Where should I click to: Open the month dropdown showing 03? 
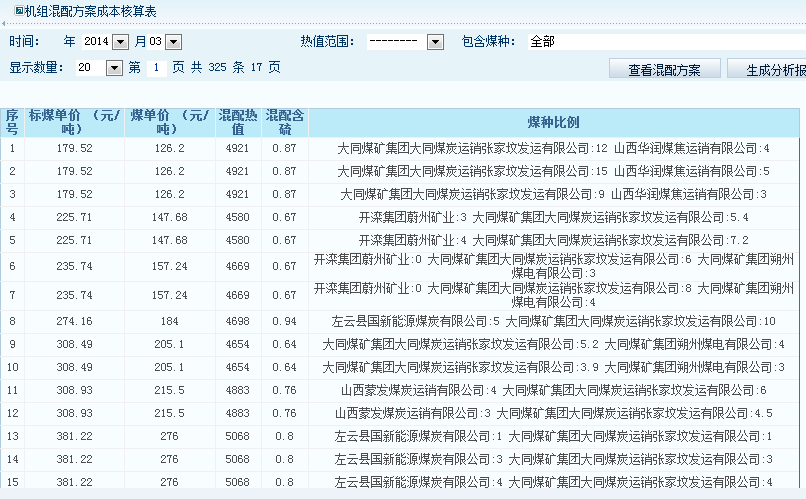(x=172, y=42)
